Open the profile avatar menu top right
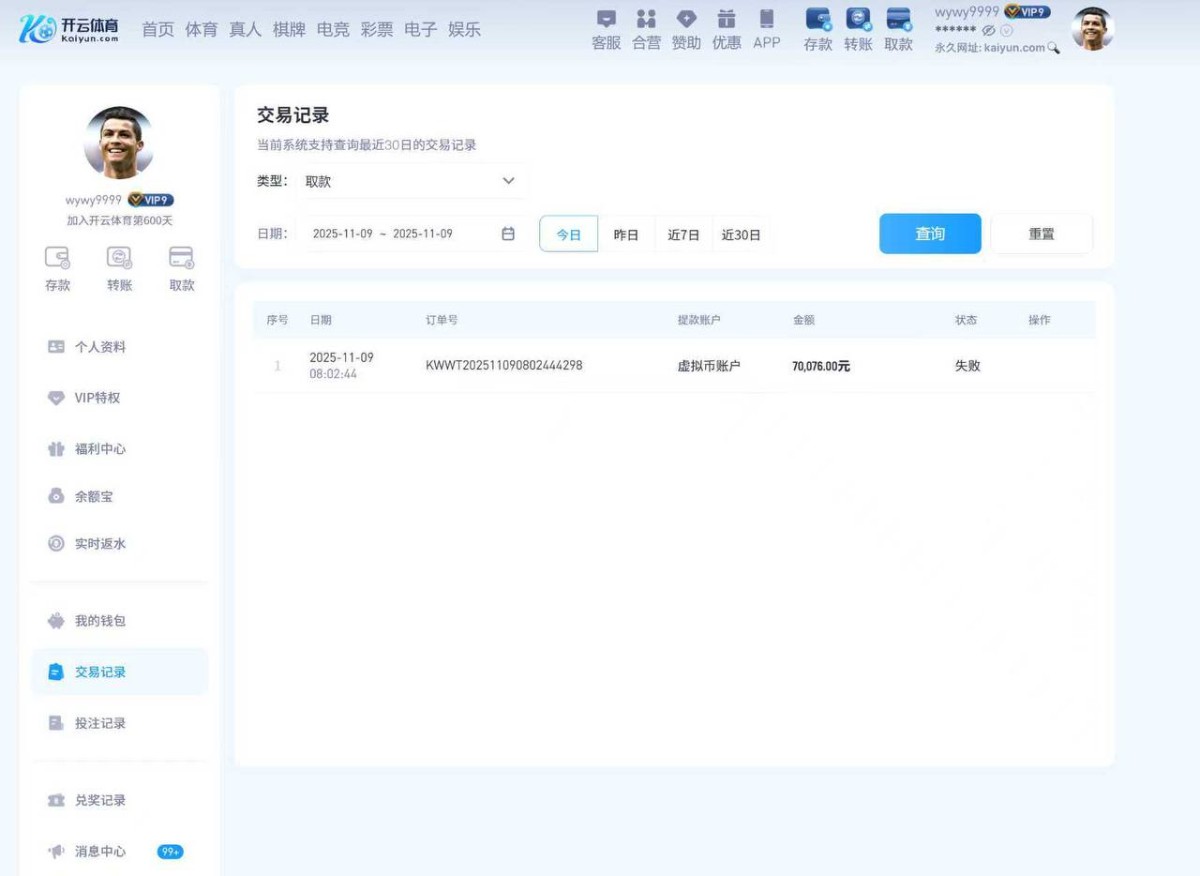 1092,28
